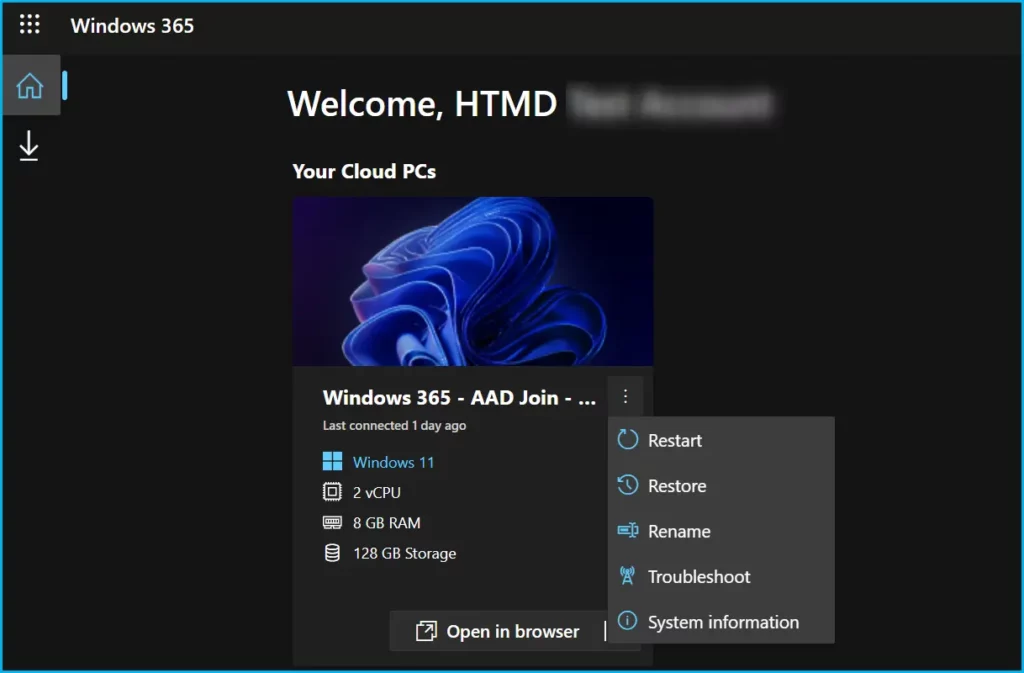The image size is (1024, 673).
Task: Click the info icon for System information
Action: 627,622
